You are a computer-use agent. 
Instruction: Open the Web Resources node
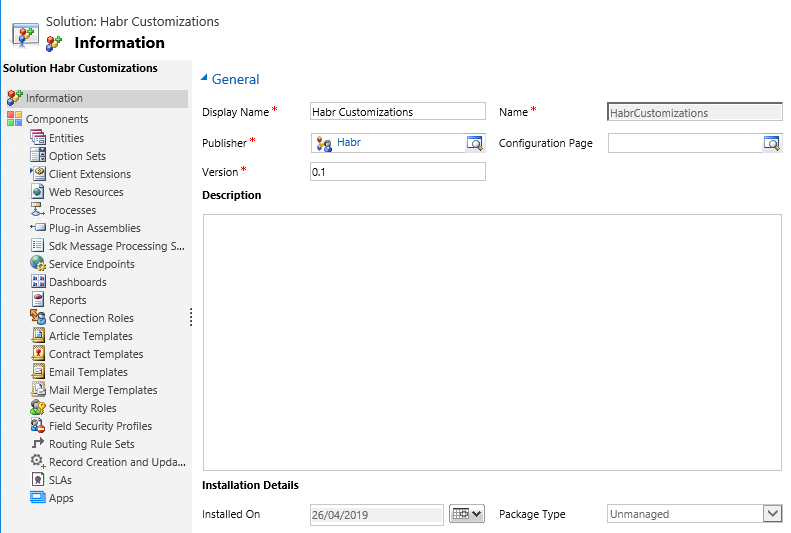click(x=86, y=192)
